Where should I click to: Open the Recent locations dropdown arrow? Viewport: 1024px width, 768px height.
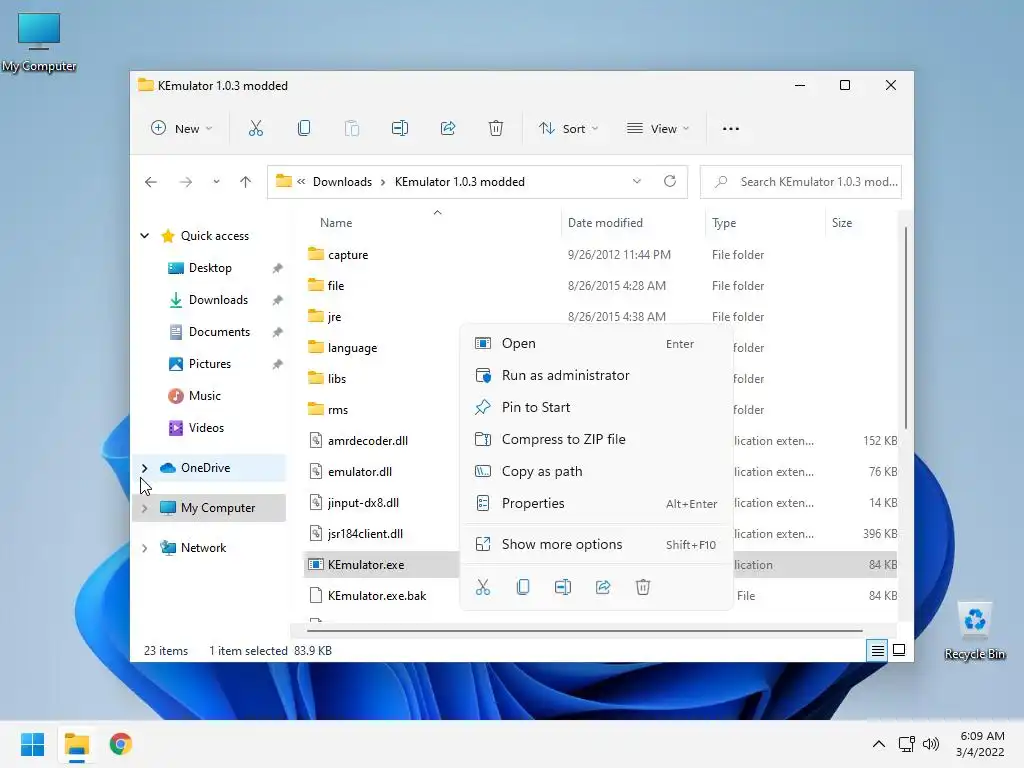point(216,182)
